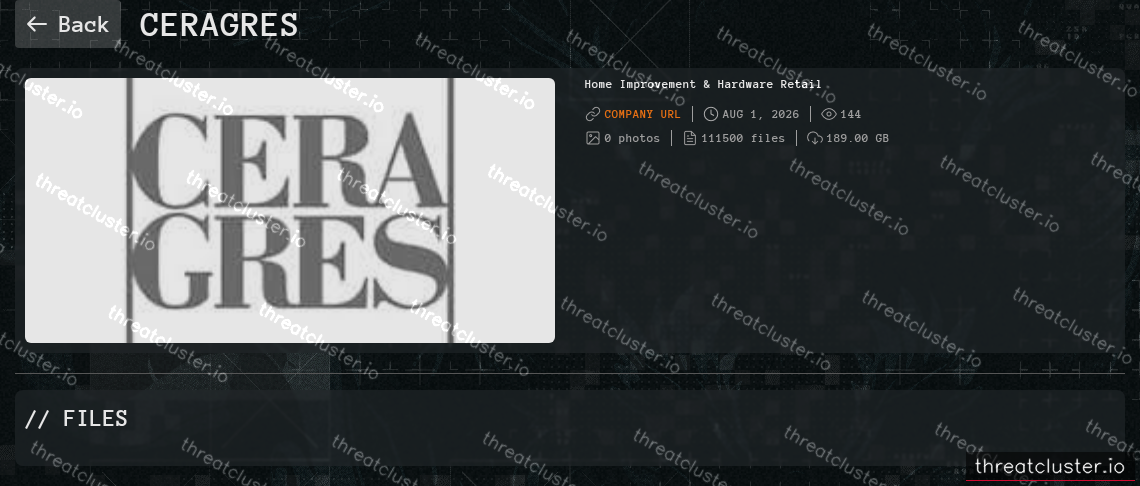The width and height of the screenshot is (1140, 486).
Task: Select the 111500 files text
Action: pyautogui.click(x=743, y=138)
